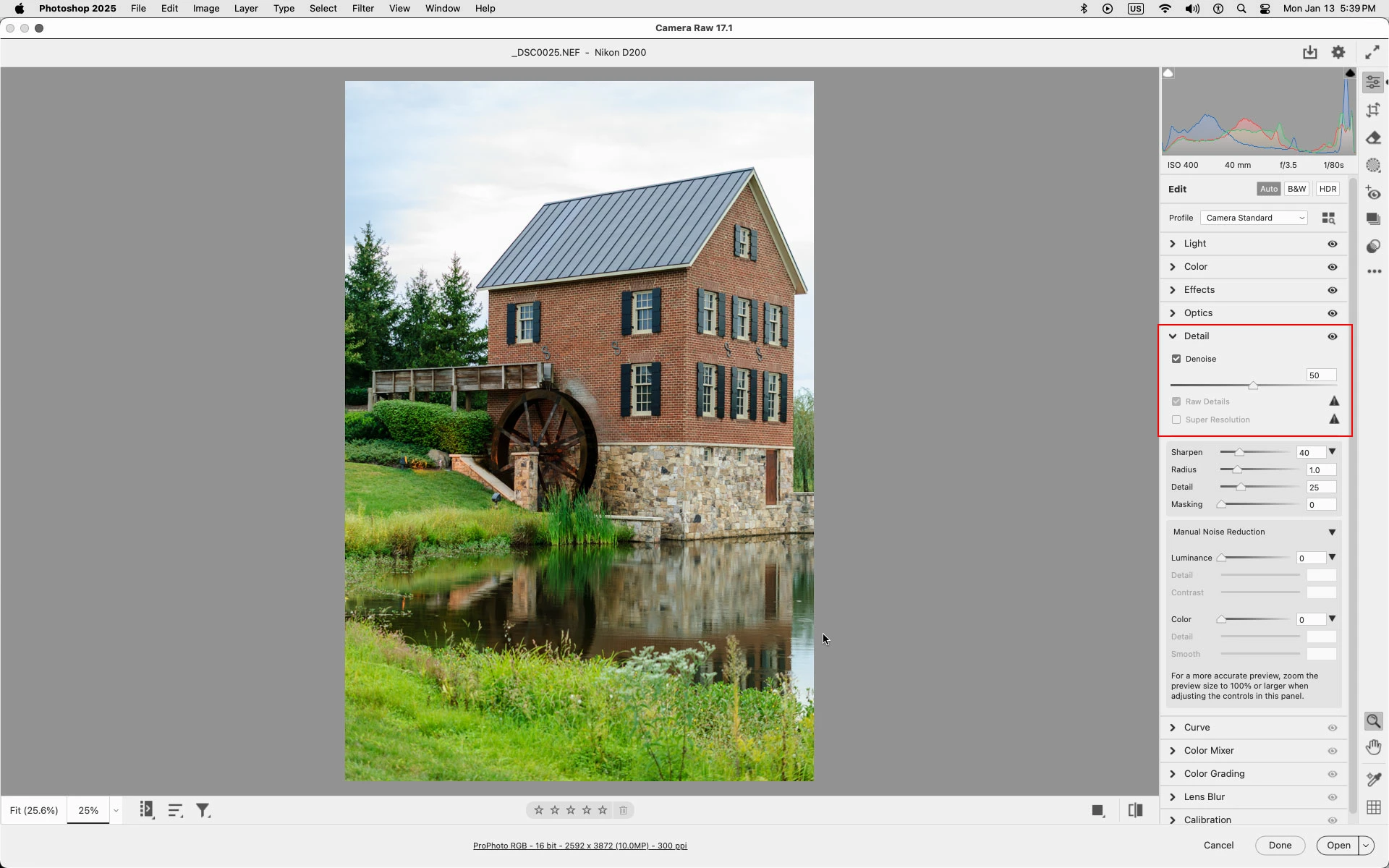Open Camera Raw preferences gear
1389x868 pixels.
1338,52
